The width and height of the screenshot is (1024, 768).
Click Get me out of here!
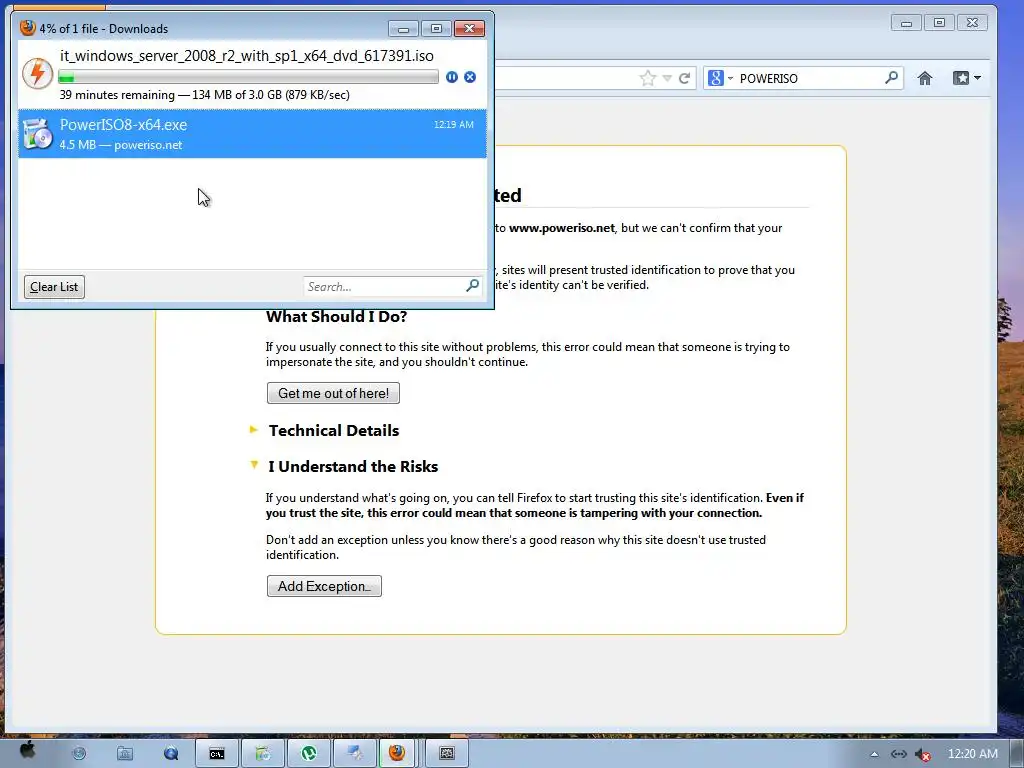(333, 393)
